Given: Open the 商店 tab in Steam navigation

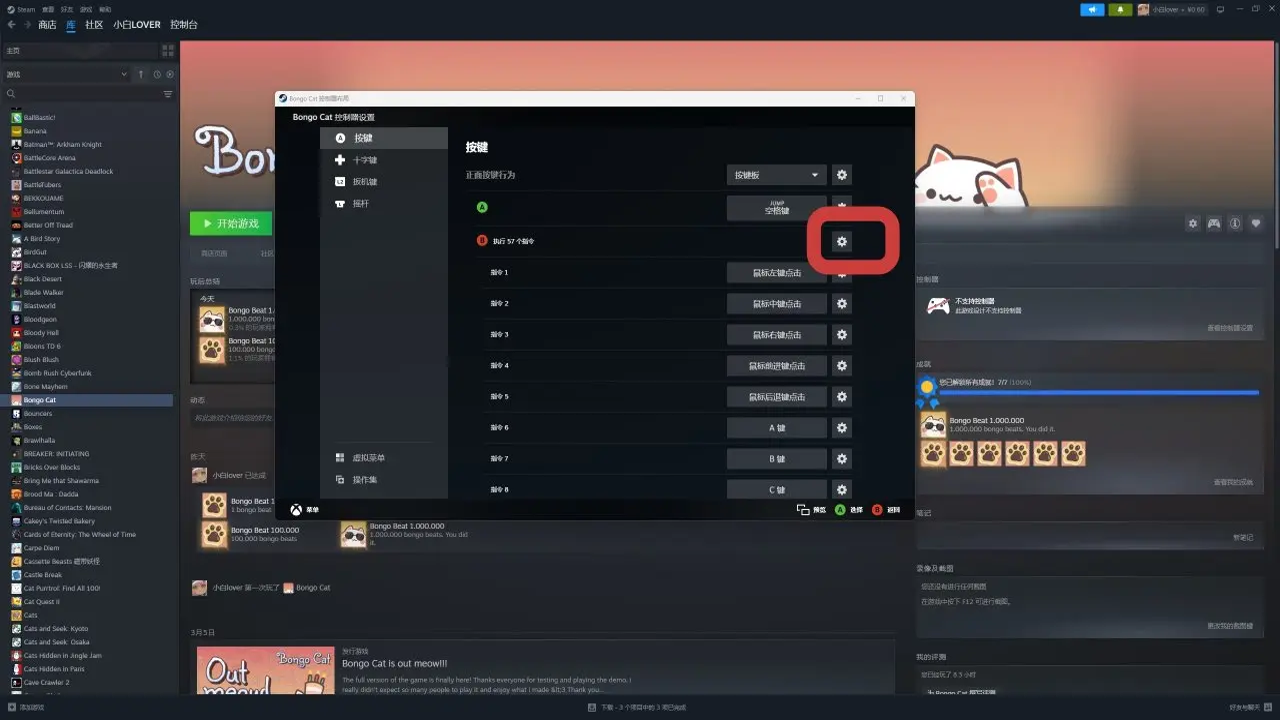Looking at the screenshot, I should (x=47, y=25).
